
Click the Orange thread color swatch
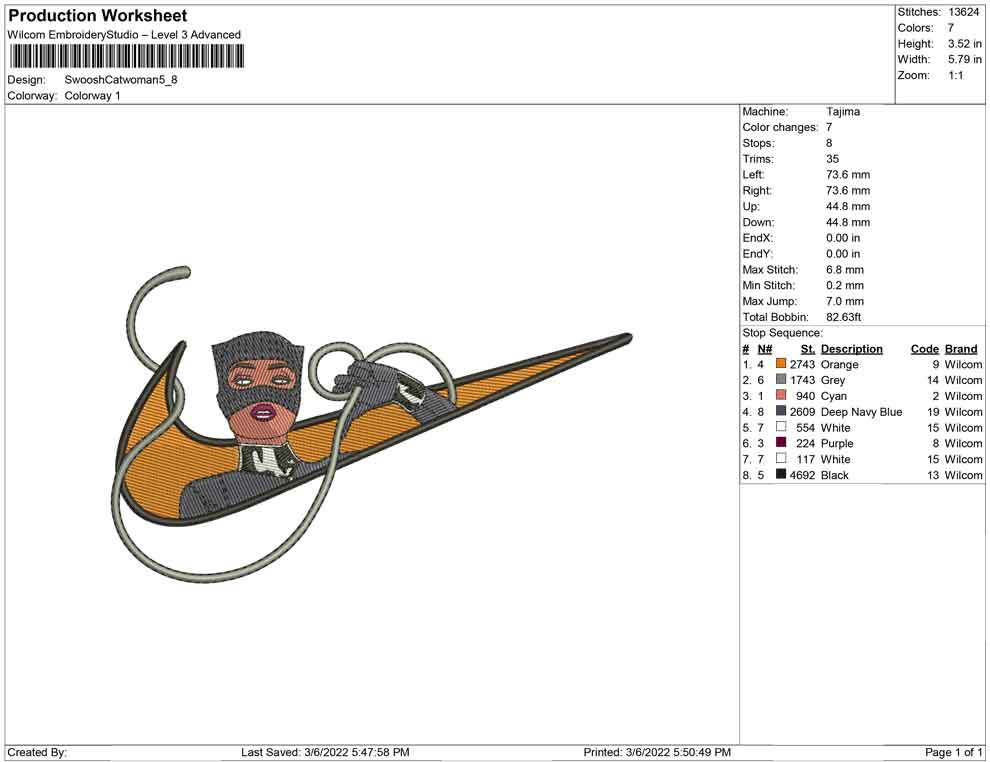point(781,364)
